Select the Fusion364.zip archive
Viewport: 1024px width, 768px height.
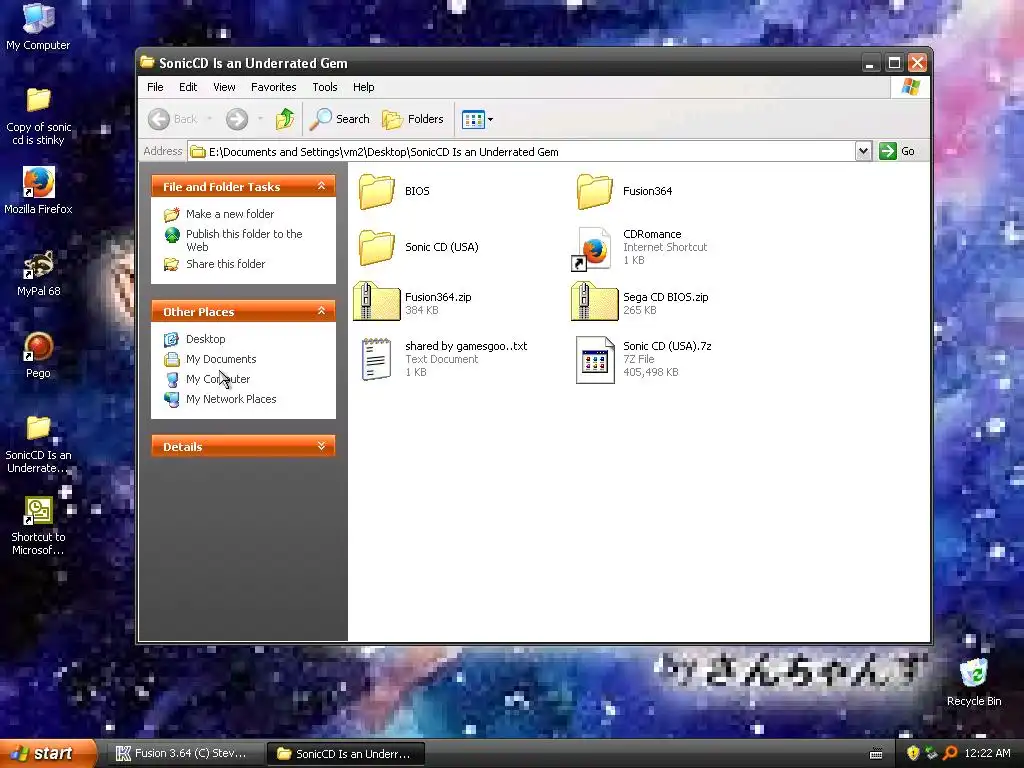coord(413,303)
